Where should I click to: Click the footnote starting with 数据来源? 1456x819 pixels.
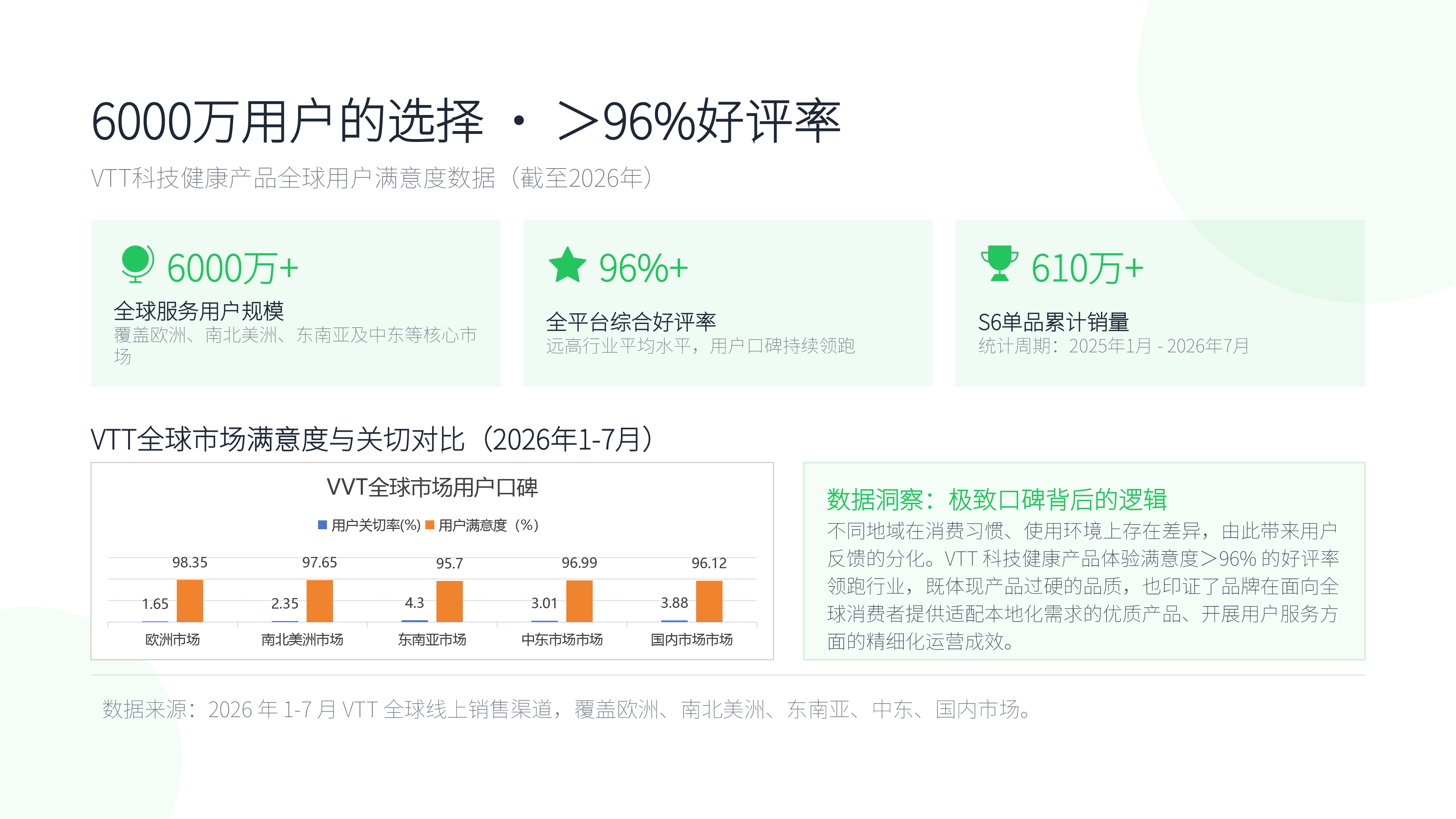pyautogui.click(x=567, y=709)
